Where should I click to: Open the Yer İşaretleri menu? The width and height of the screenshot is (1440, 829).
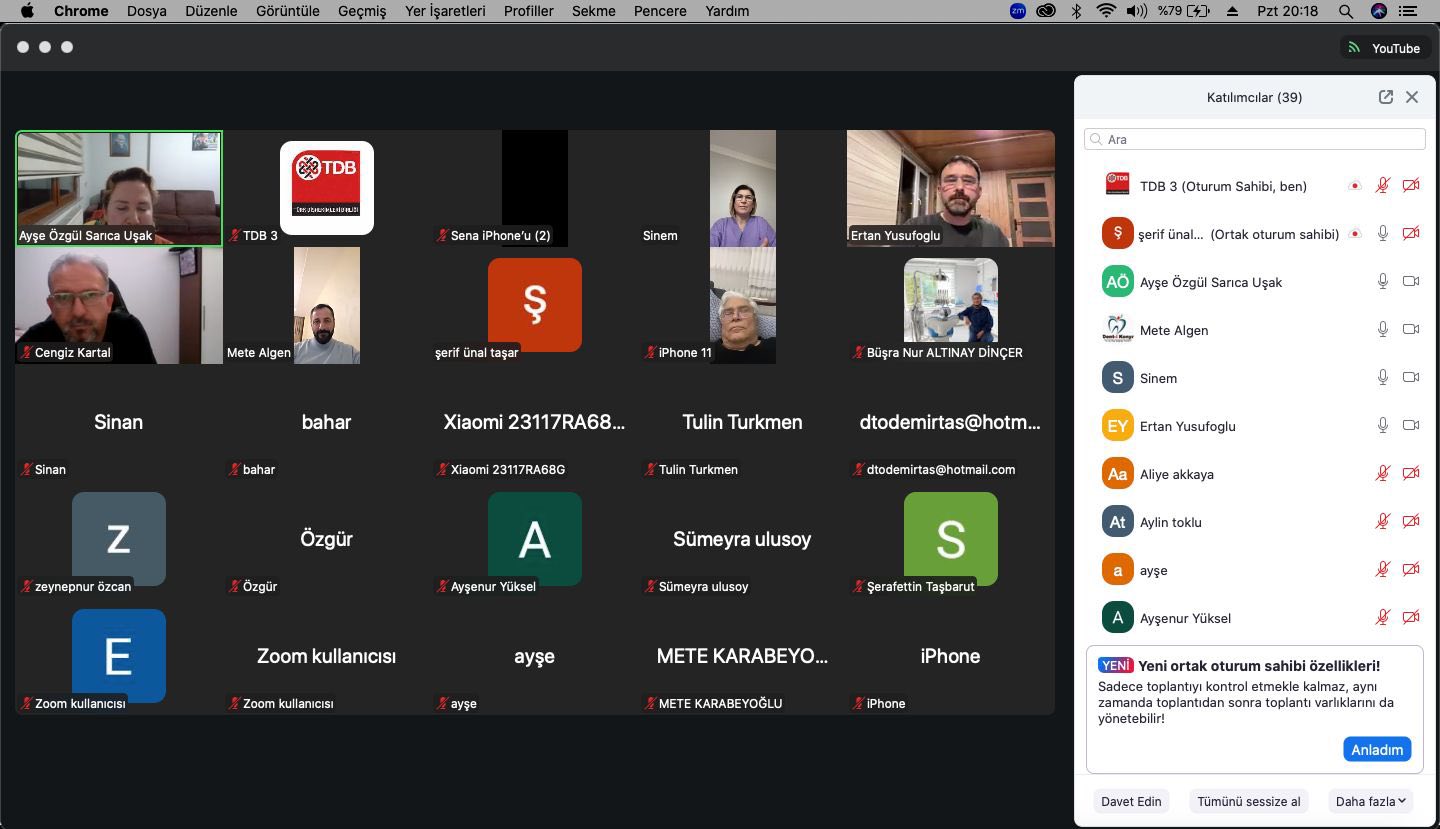(x=445, y=11)
